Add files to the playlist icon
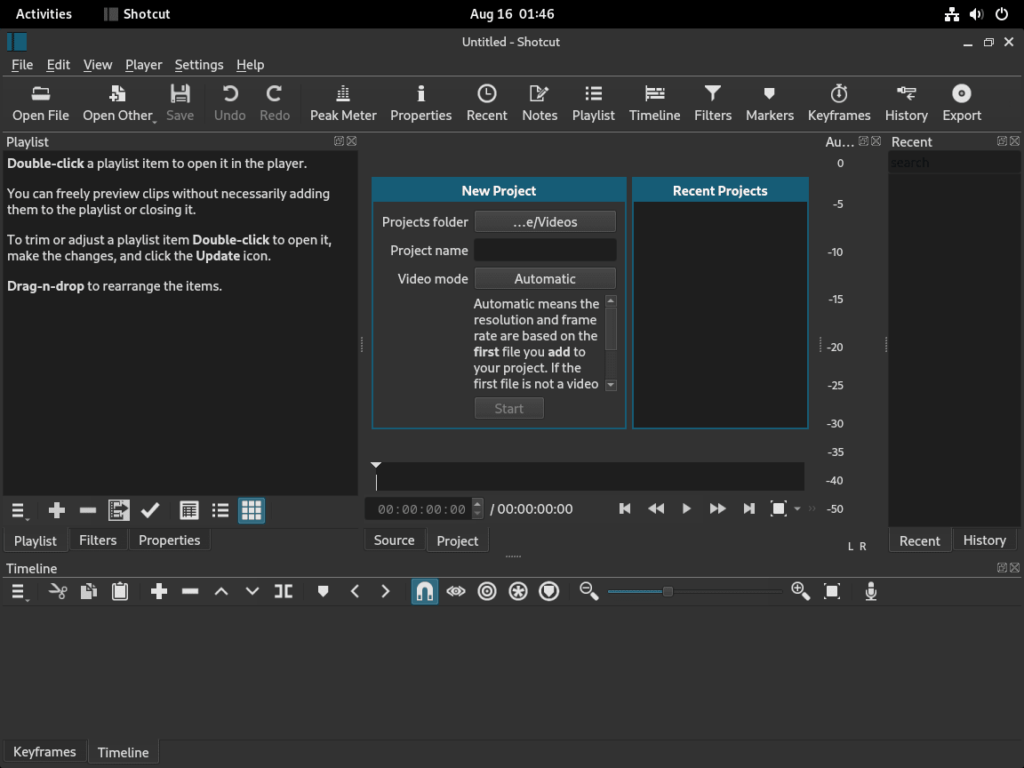 119,511
